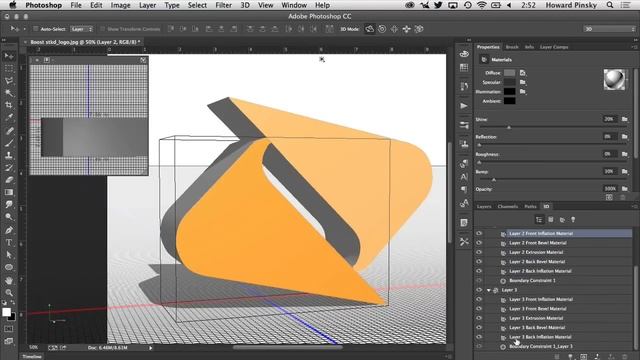
Task: Open the Shine texture folder menu
Action: [x=624, y=119]
